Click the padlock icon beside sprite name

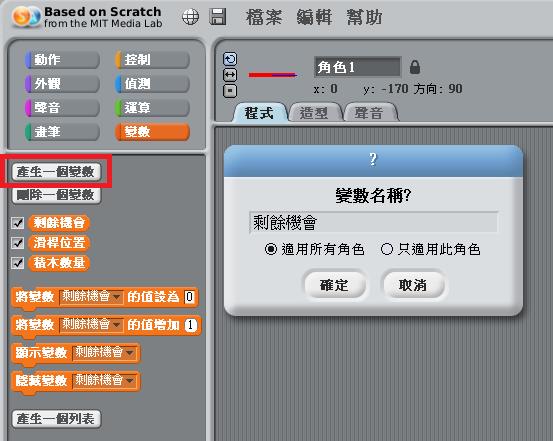click(x=415, y=67)
